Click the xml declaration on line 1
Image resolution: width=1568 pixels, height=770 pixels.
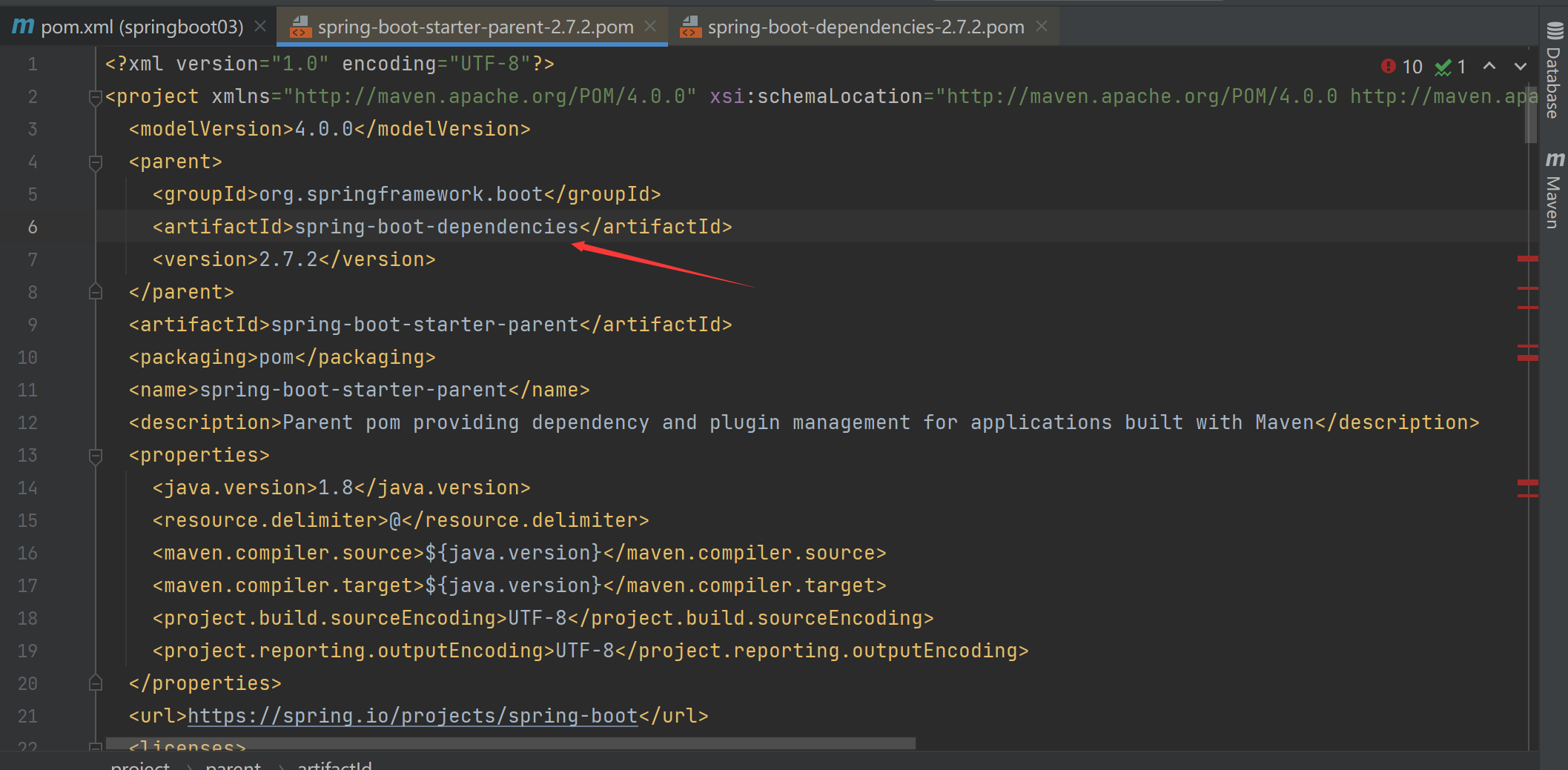pos(330,64)
